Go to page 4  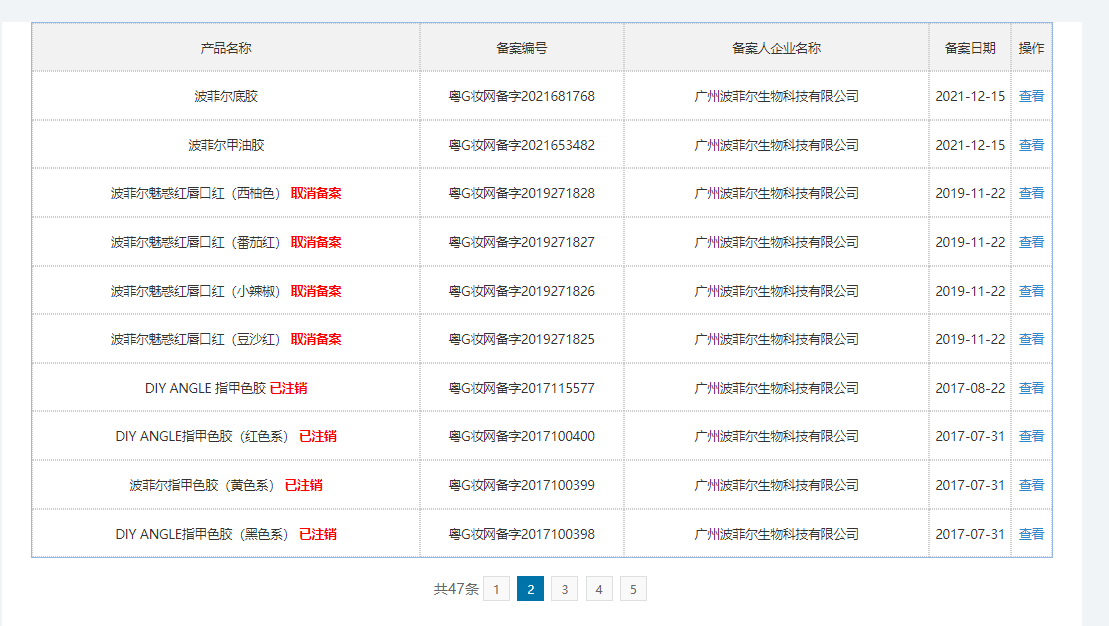[599, 589]
